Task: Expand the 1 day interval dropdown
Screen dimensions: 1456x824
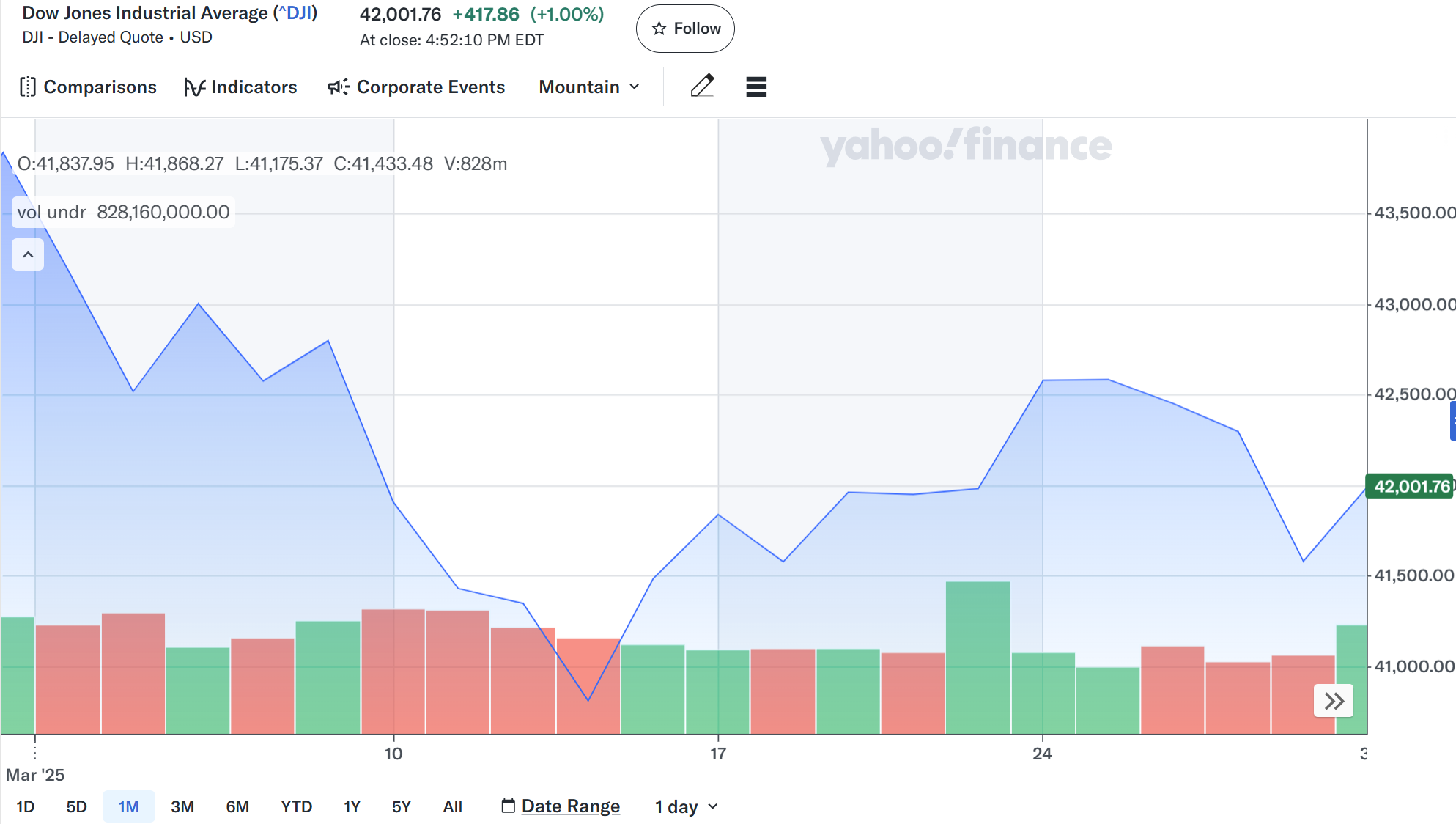Action: coord(686,807)
